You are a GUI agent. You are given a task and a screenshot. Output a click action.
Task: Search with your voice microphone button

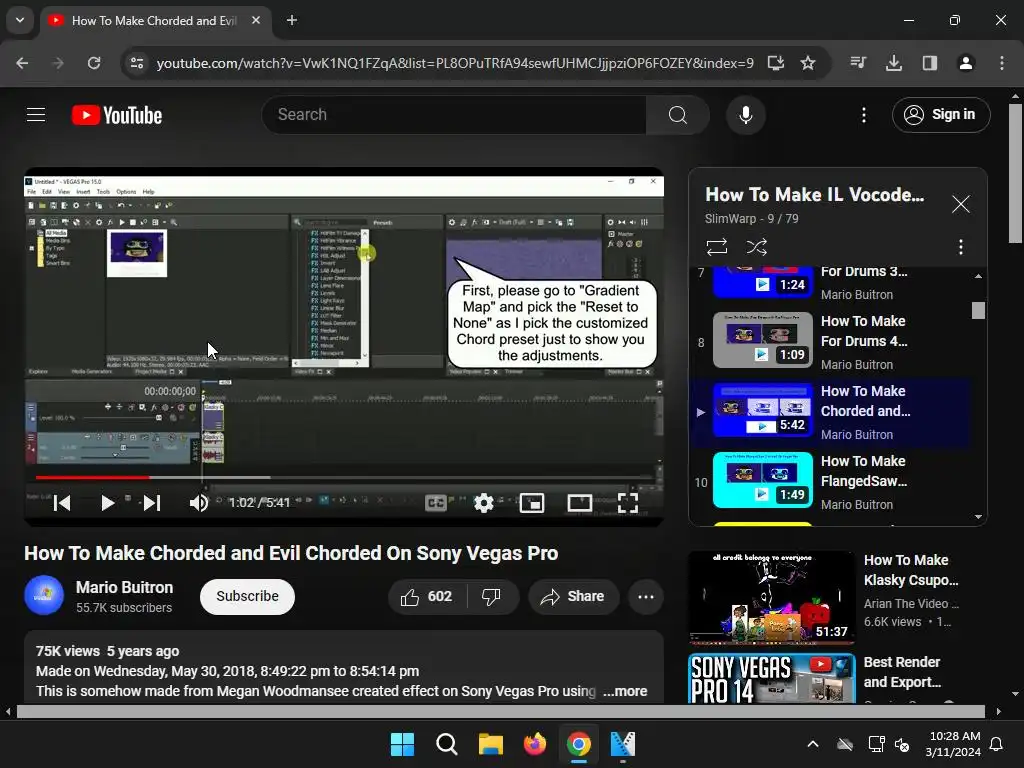745,115
